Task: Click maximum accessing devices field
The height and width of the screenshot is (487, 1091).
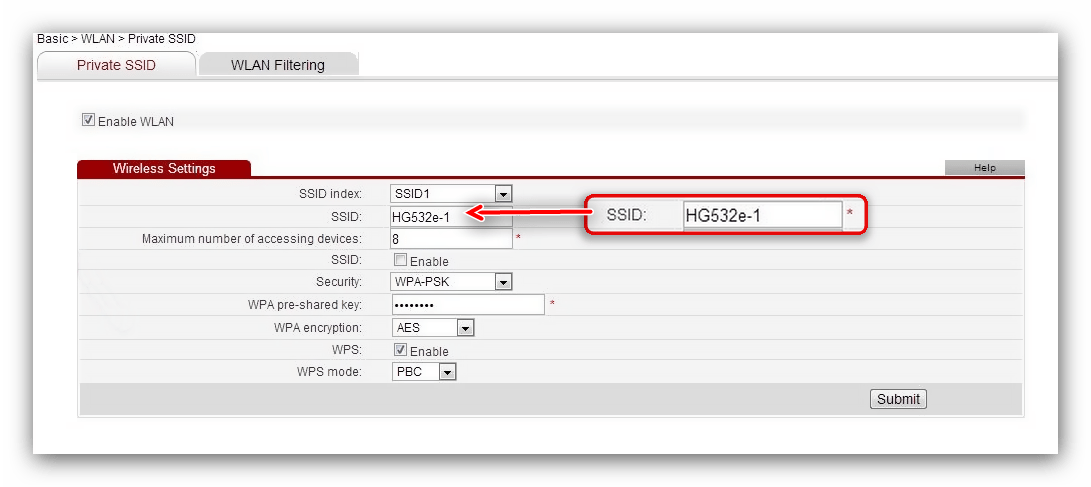Action: (x=451, y=239)
